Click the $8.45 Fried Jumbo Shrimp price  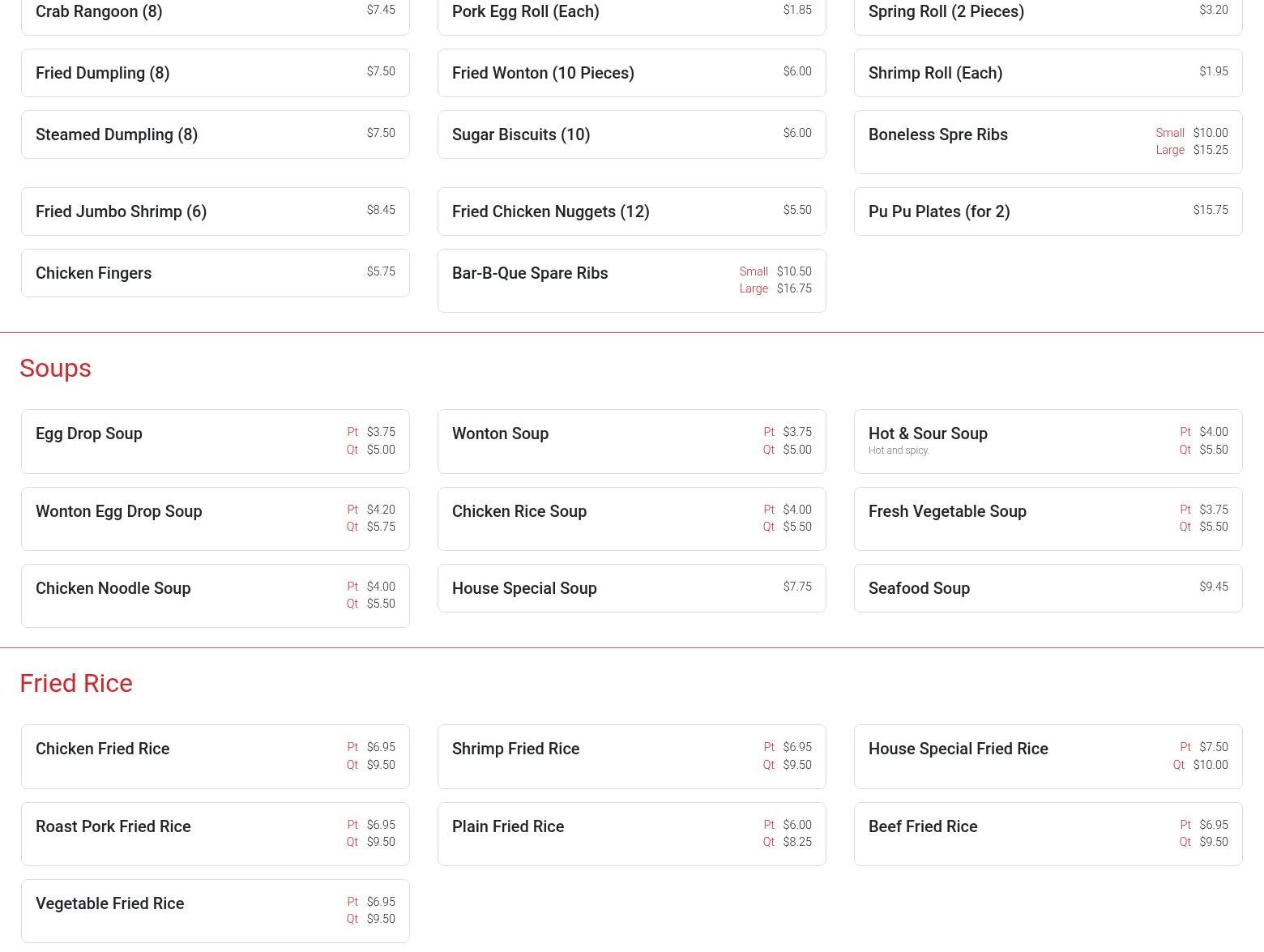381,210
